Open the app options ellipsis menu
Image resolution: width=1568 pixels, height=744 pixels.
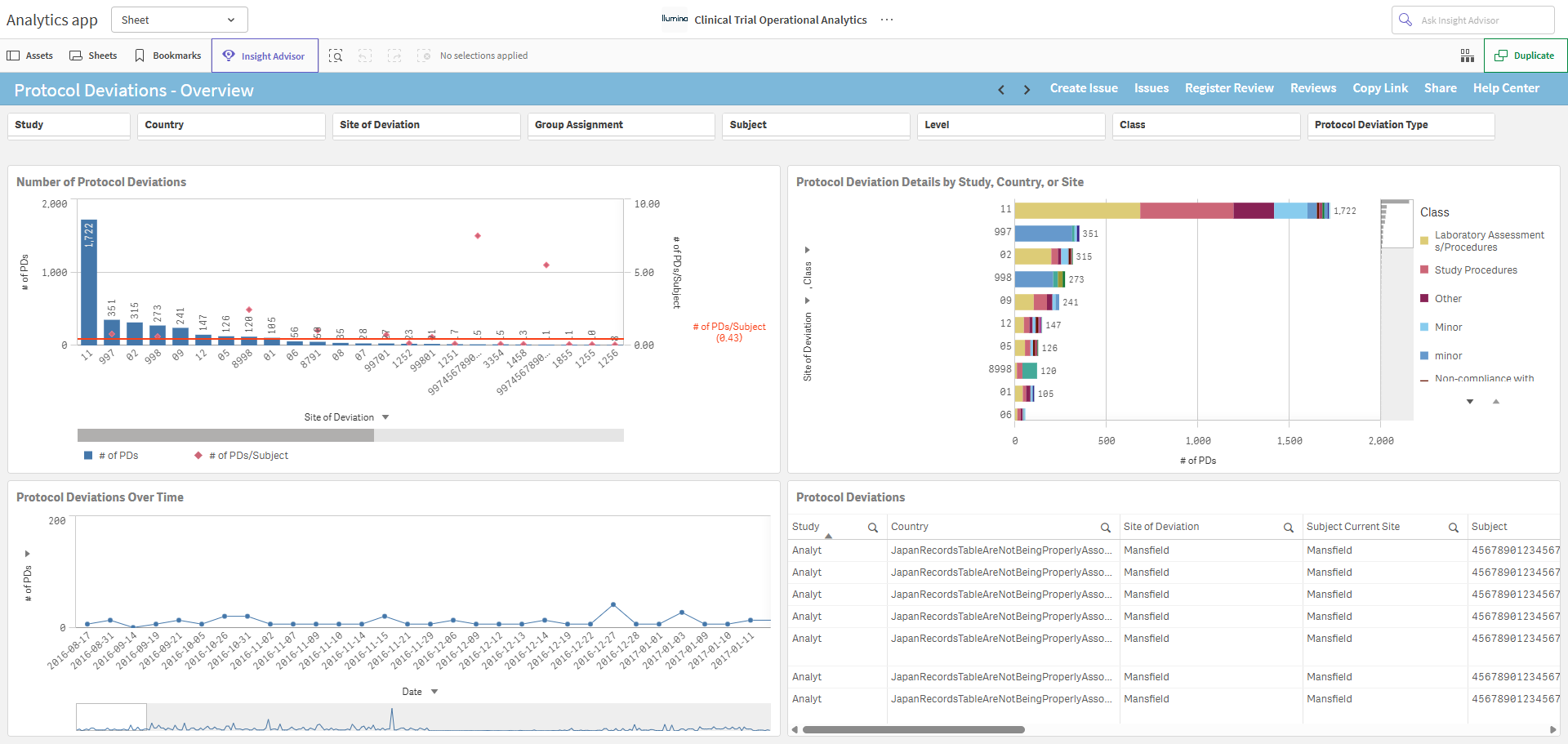(887, 20)
